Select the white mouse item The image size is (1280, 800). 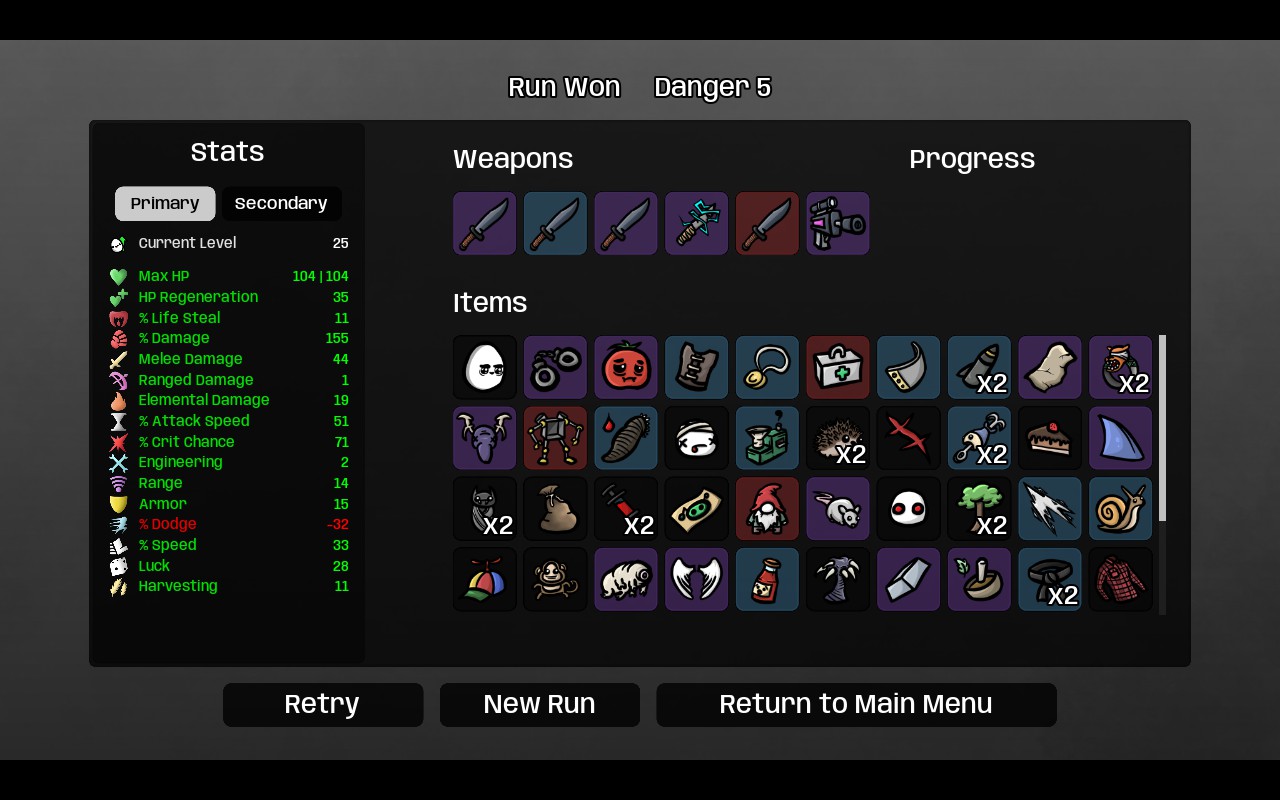pyautogui.click(x=838, y=509)
